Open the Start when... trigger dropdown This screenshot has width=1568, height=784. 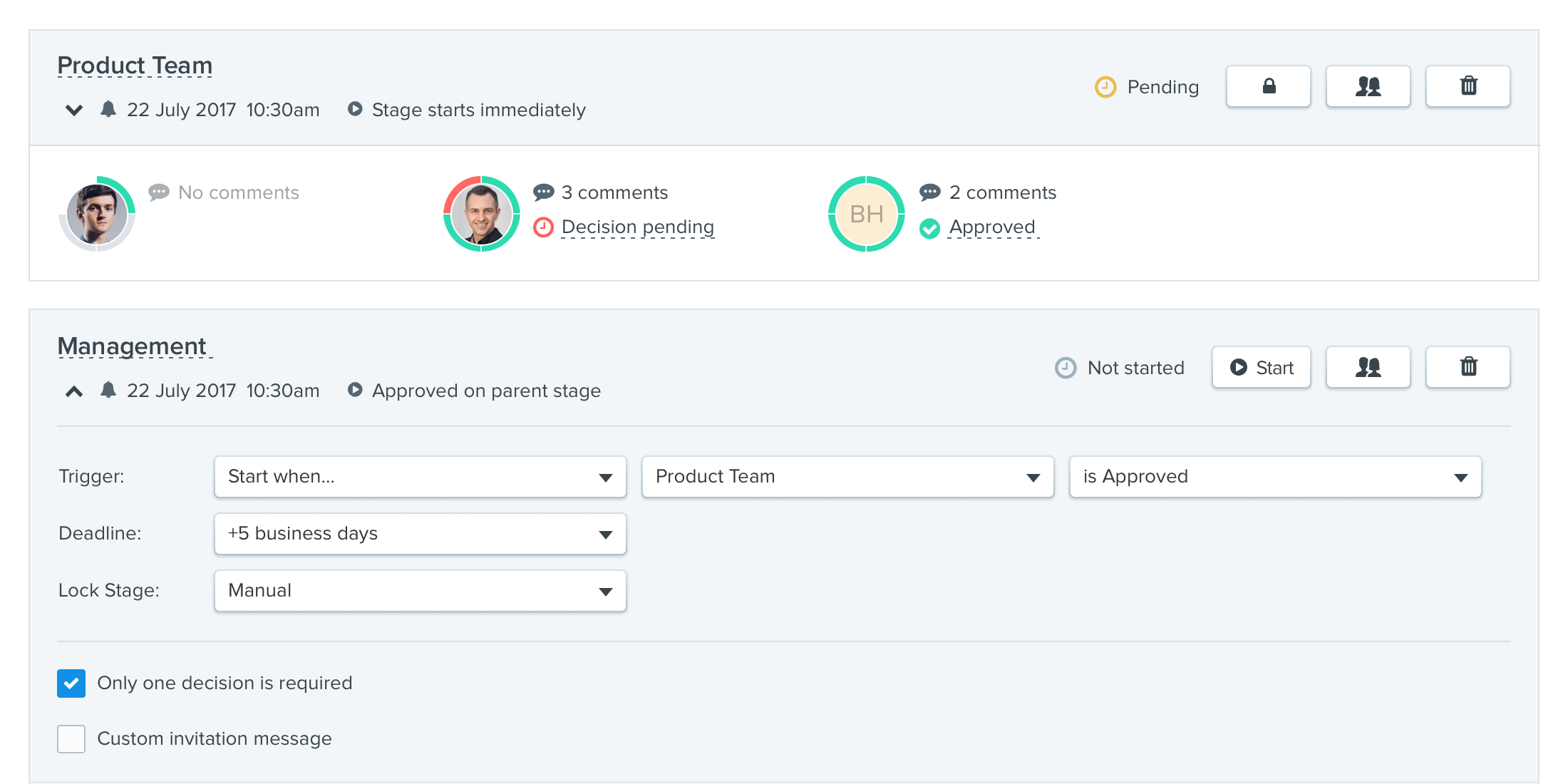(x=420, y=477)
